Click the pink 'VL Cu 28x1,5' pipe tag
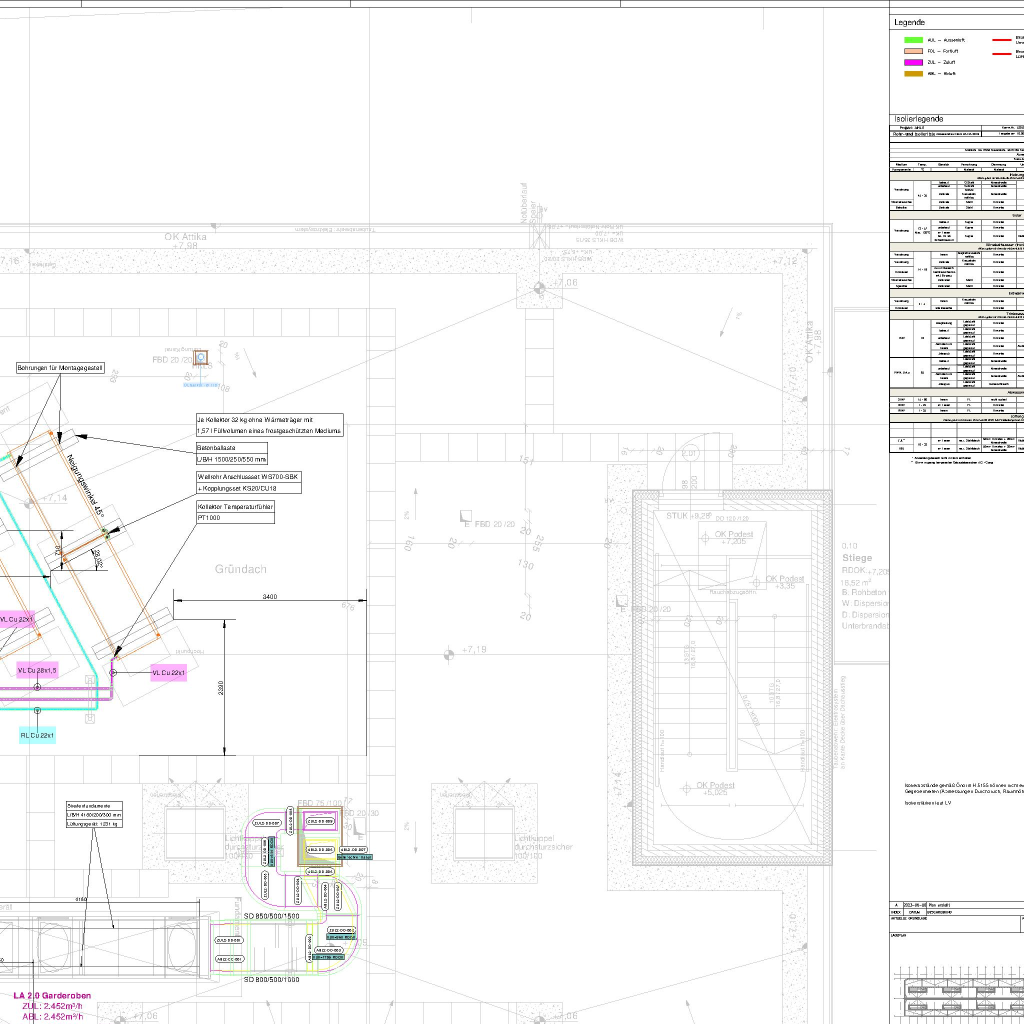This screenshot has width=1024, height=1024. point(37,669)
